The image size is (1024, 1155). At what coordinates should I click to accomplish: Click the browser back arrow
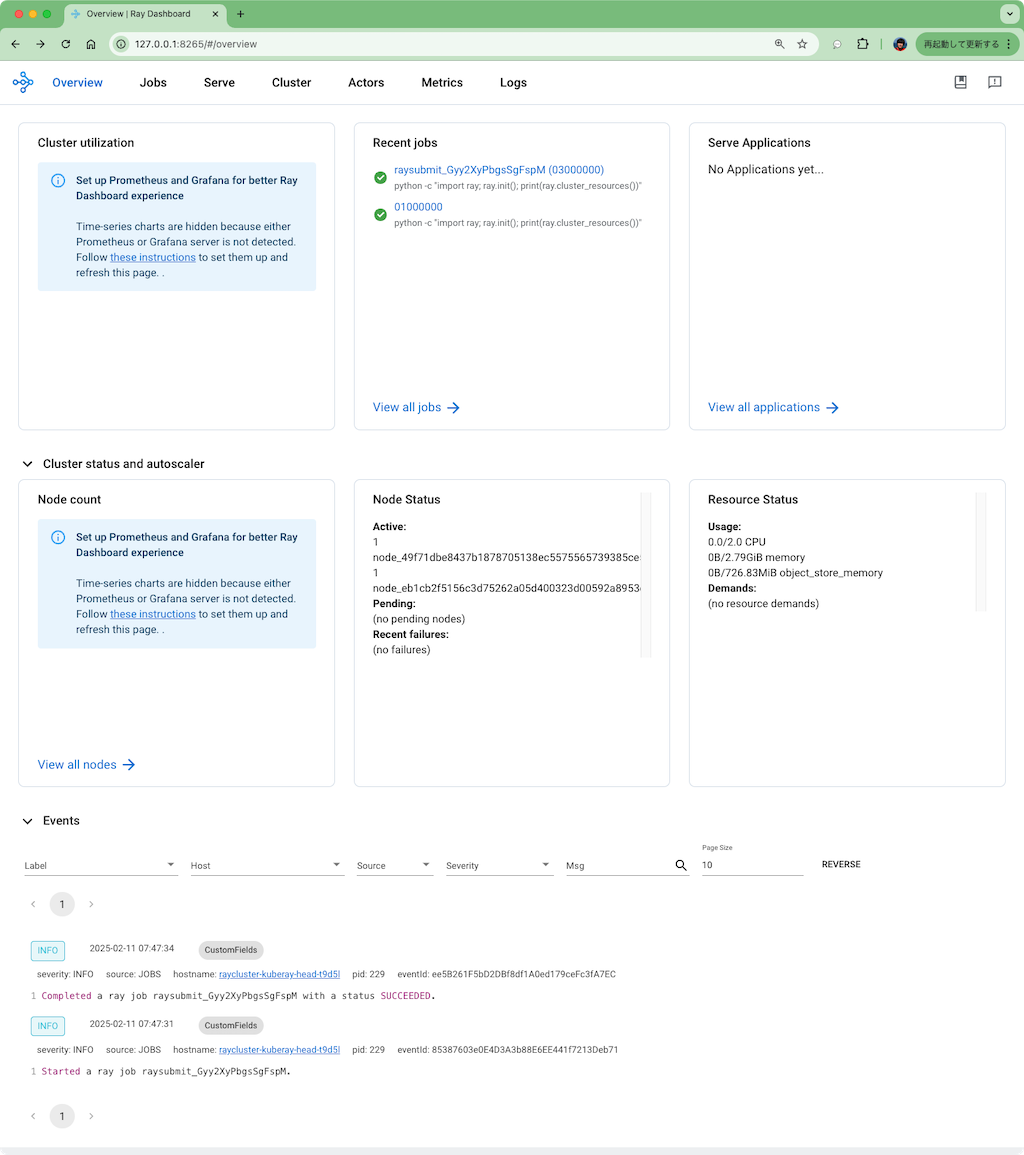point(15,44)
